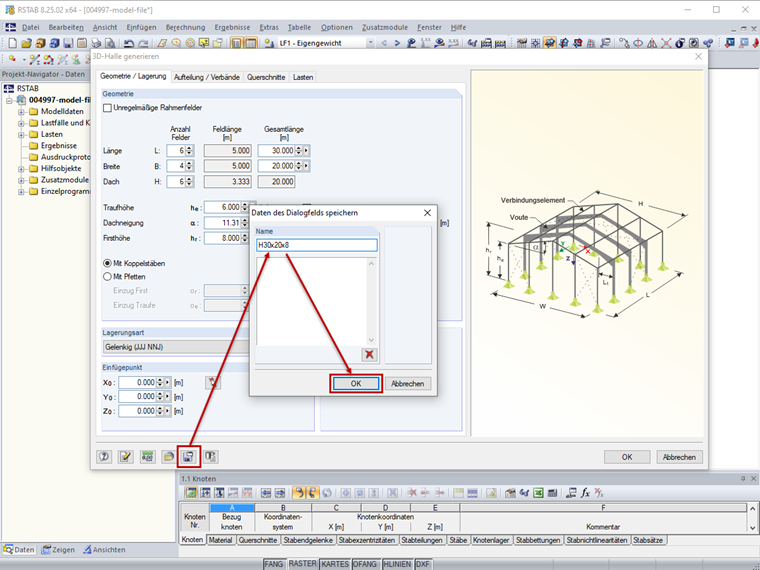Expand the Hilfsobjekte tree folder

click(x=21, y=169)
